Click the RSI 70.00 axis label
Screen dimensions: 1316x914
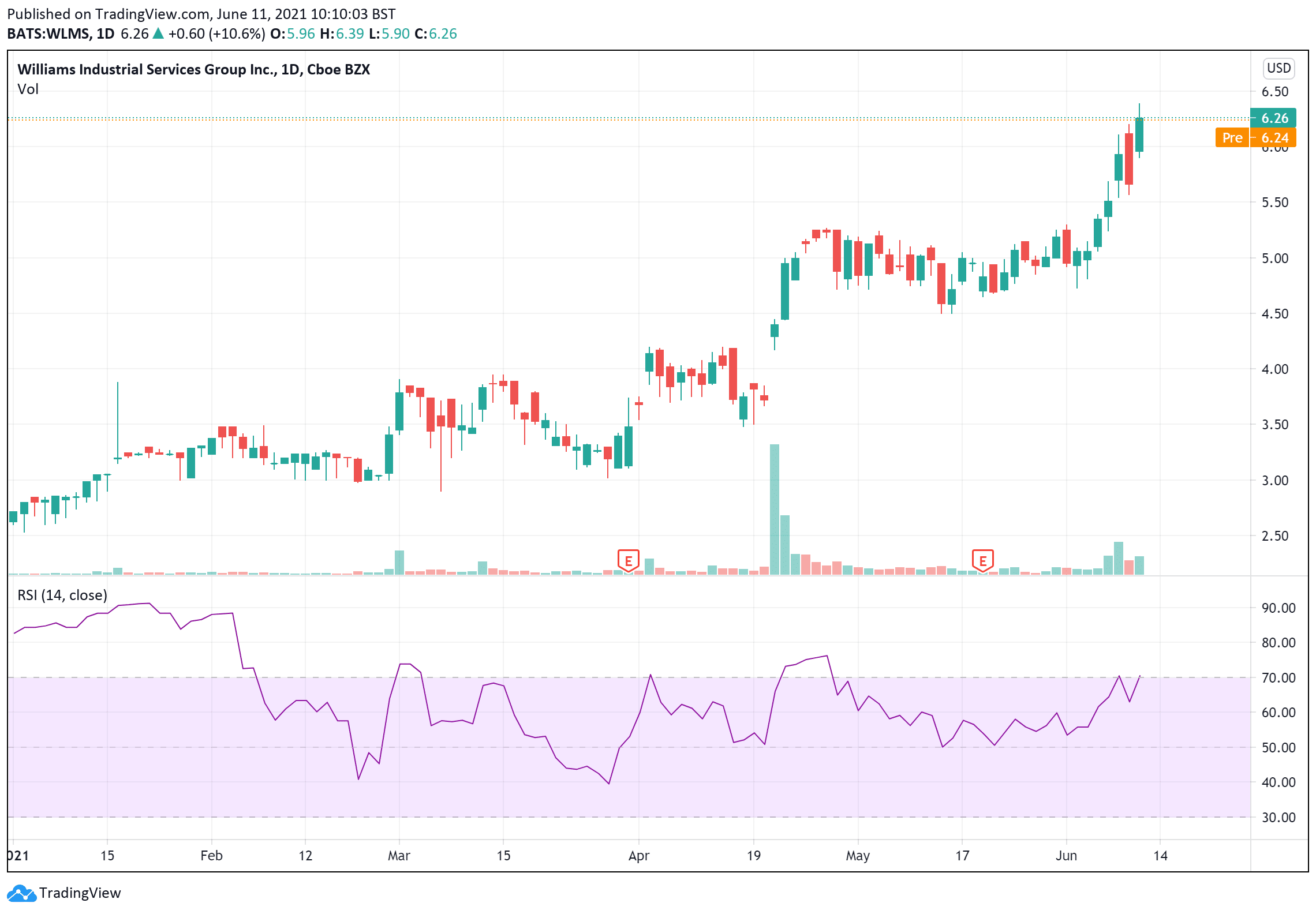click(x=1278, y=678)
